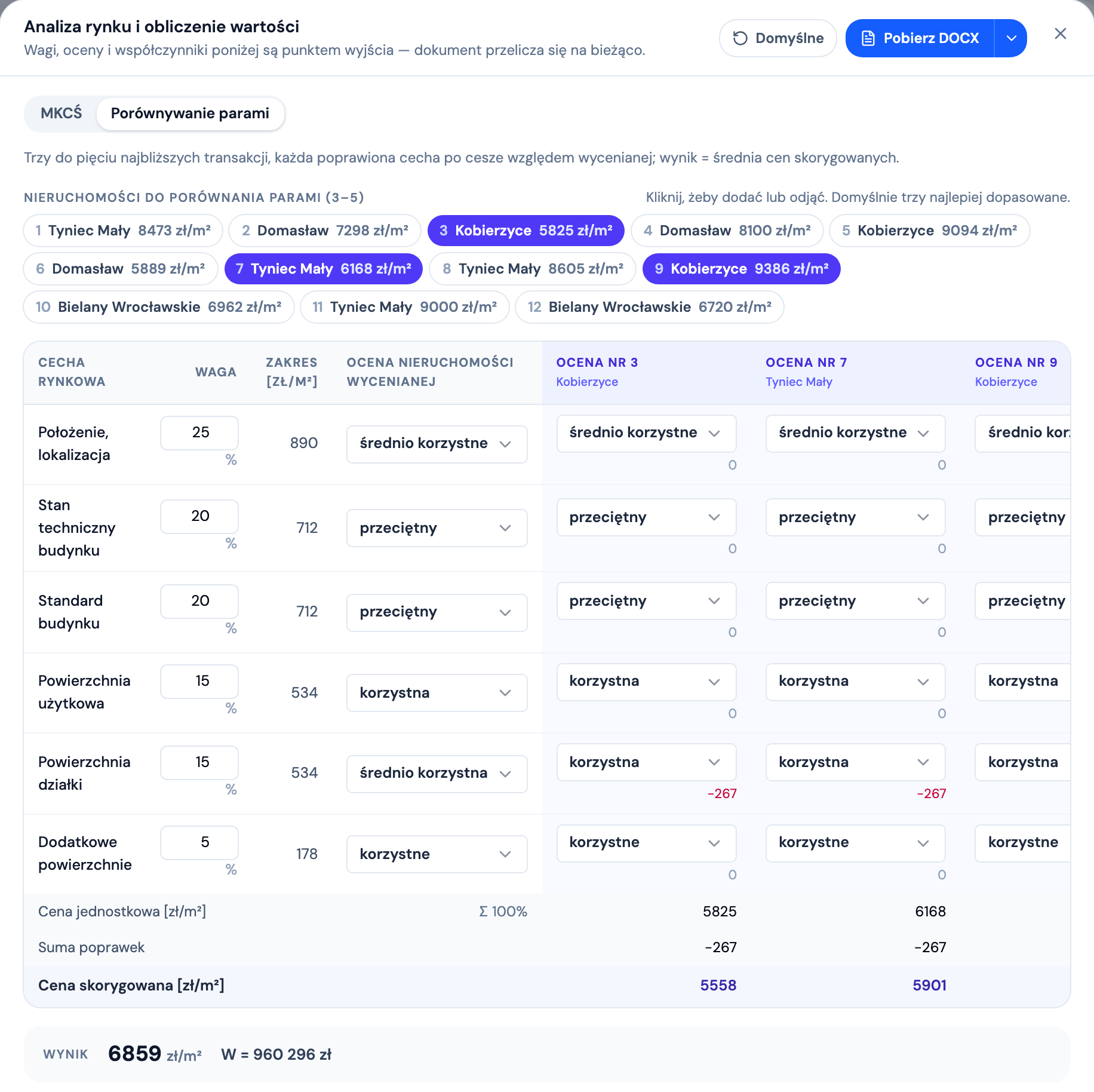Open the download options split-button arrow
Image resolution: width=1094 pixels, height=1092 pixels.
1011,38
